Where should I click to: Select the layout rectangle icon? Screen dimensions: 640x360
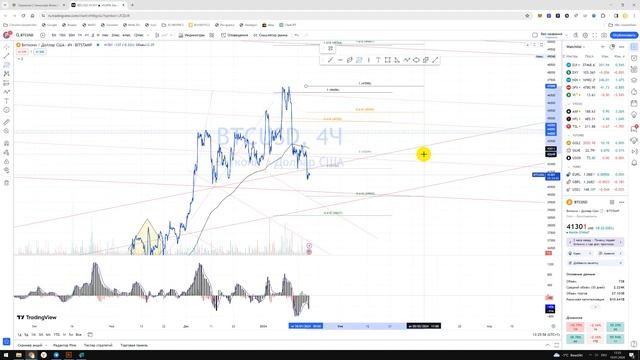(x=535, y=35)
